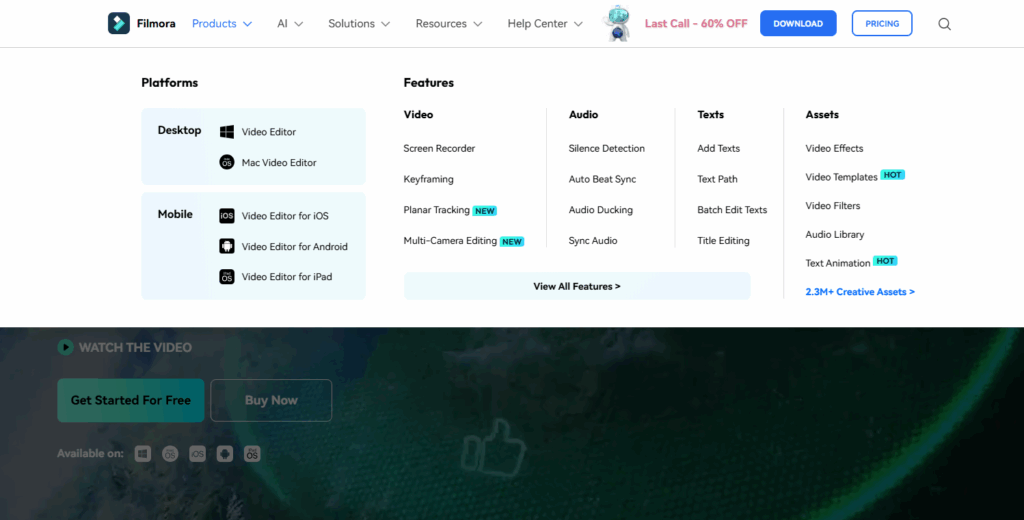Click the astronaut promo mascot icon
This screenshot has width=1024, height=520.
(x=616, y=24)
